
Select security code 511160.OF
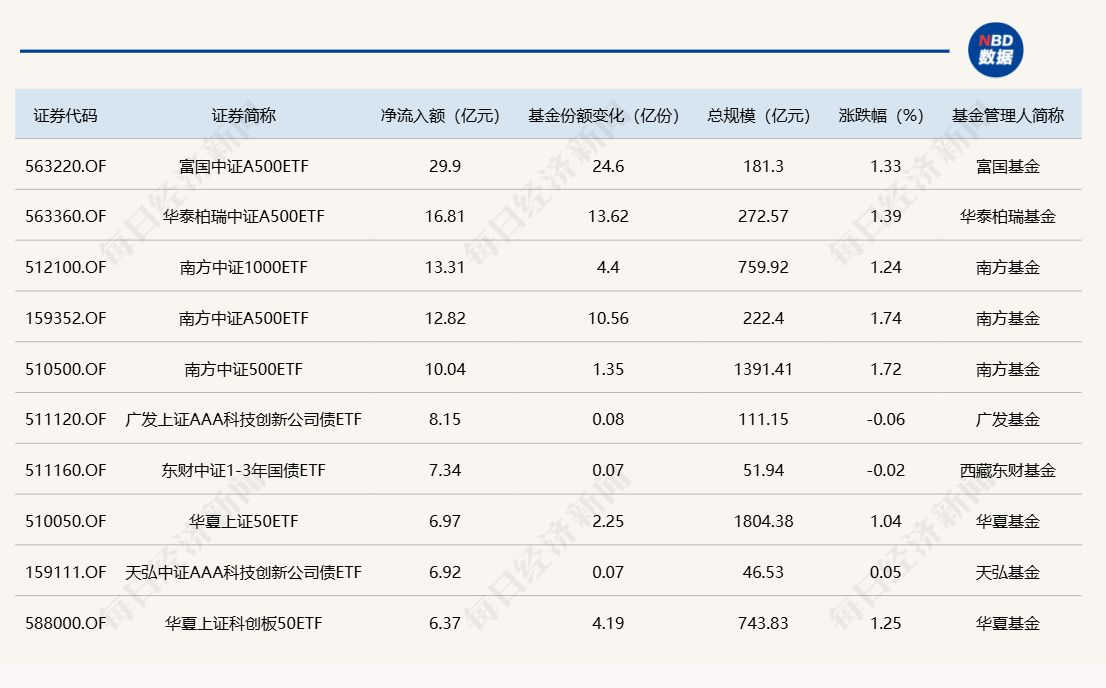tap(66, 470)
